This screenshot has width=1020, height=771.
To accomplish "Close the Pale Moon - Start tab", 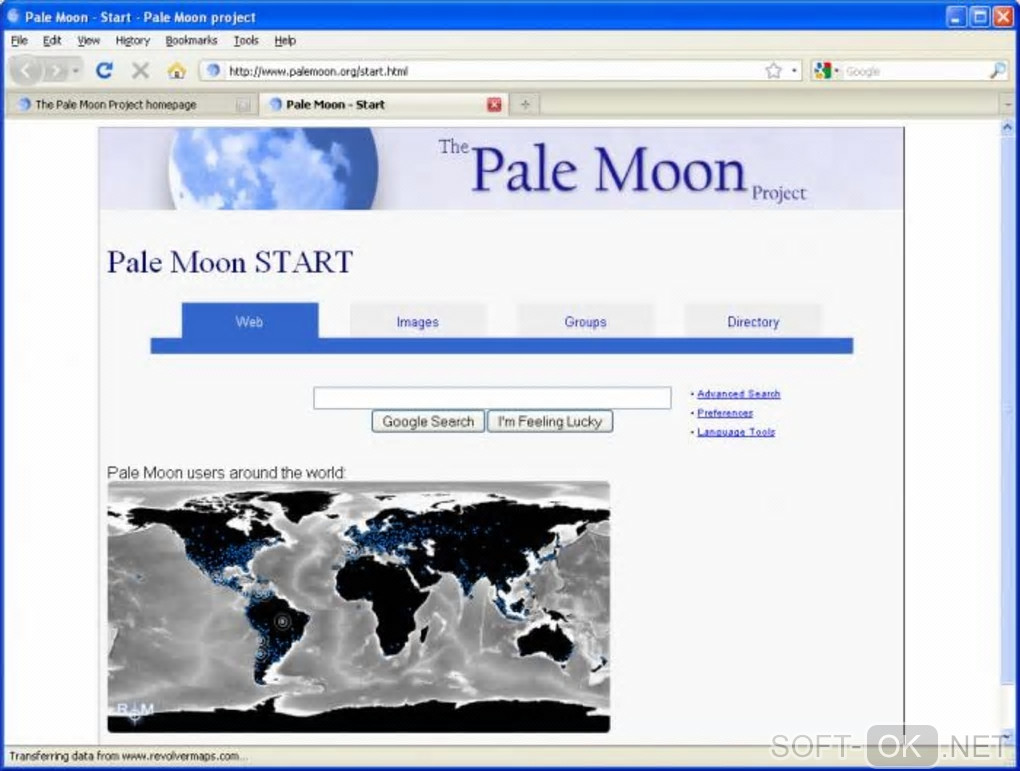I will 494,104.
